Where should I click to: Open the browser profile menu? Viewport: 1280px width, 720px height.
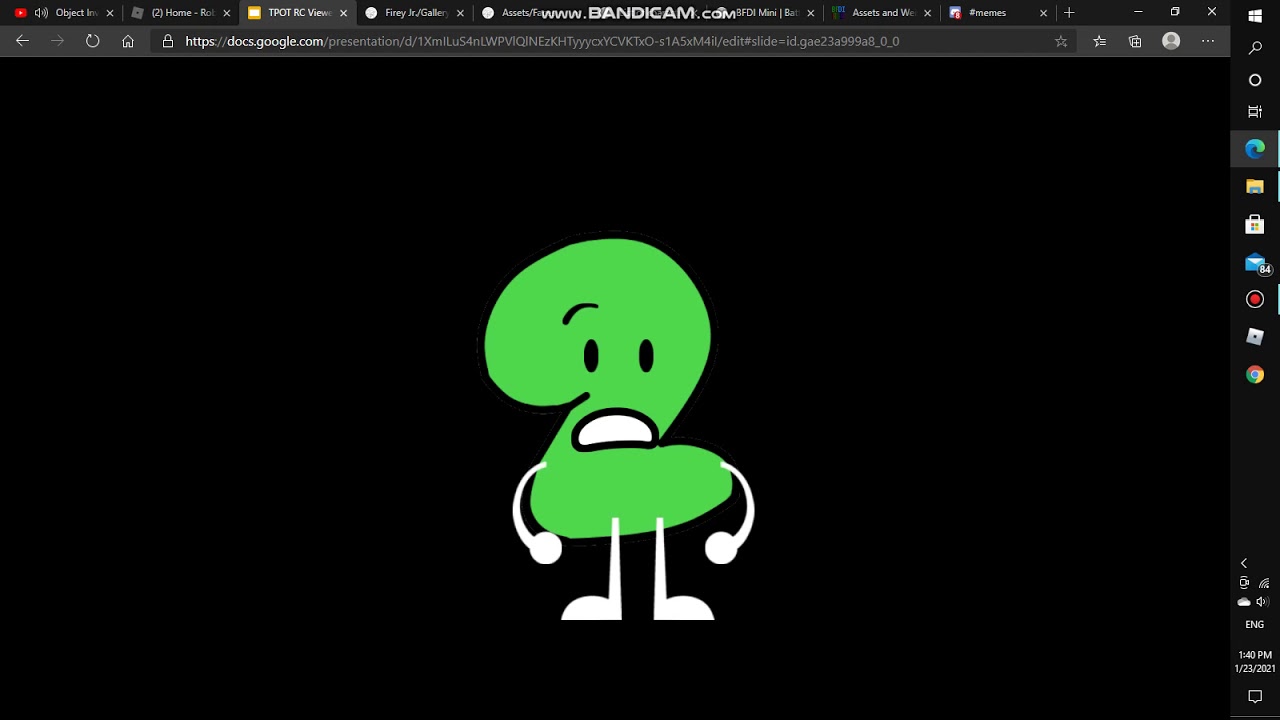1171,41
